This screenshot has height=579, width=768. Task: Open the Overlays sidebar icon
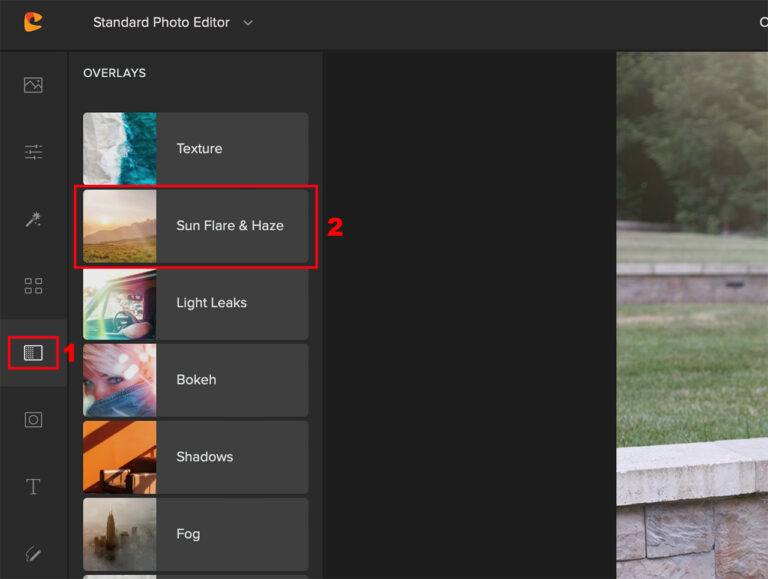[33, 353]
